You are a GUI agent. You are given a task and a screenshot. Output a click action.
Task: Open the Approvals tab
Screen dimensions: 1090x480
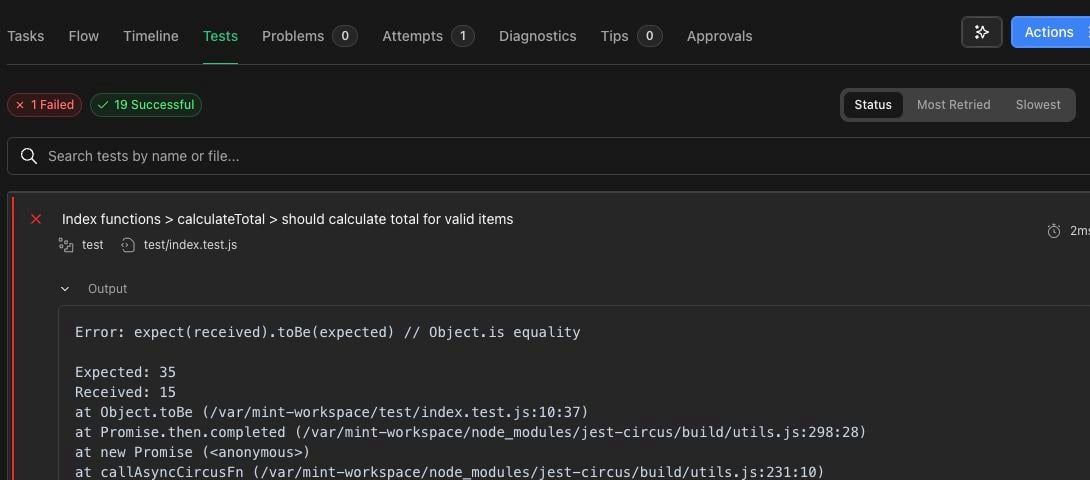coord(719,35)
